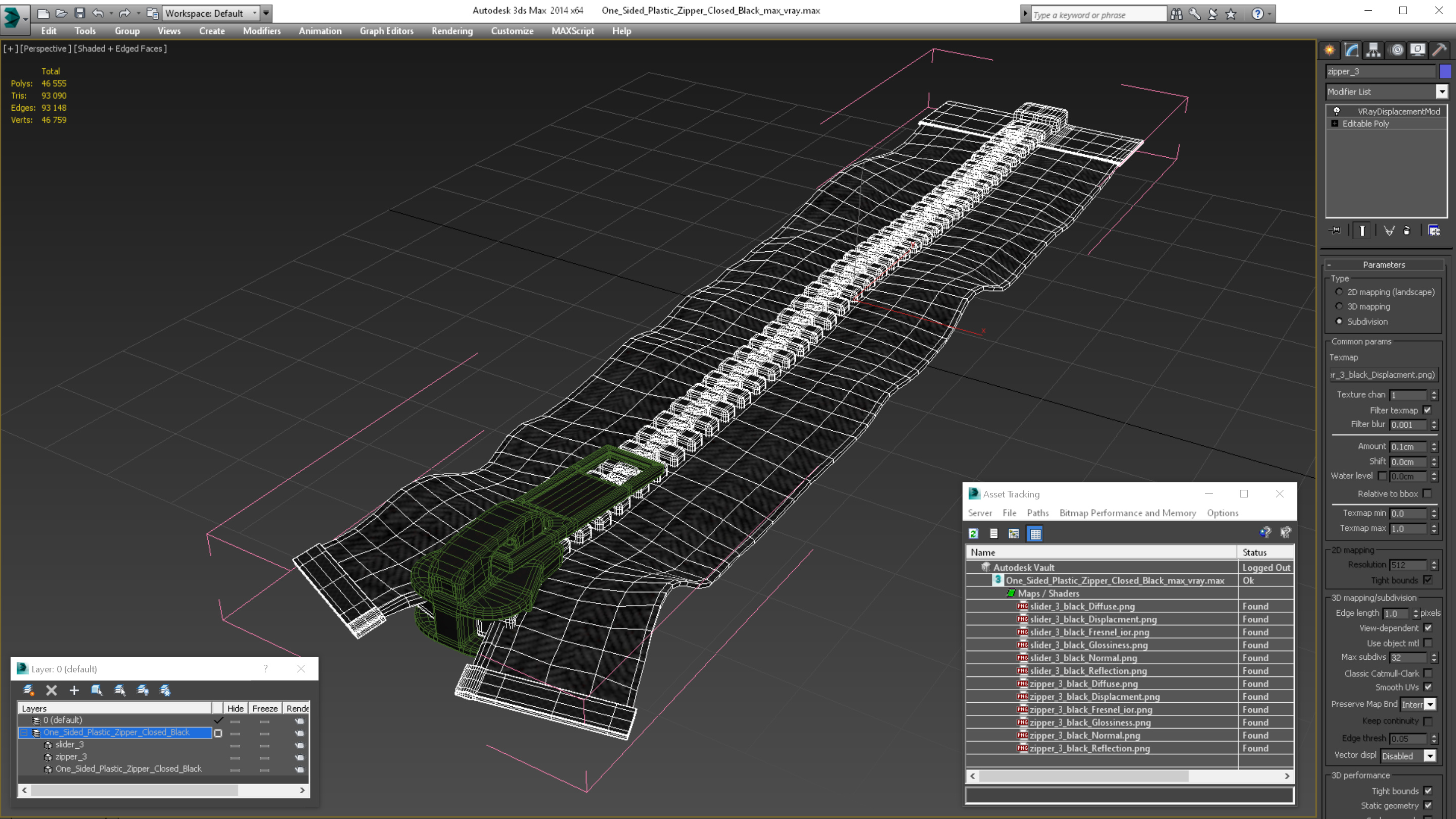Viewport: 1456px width, 819px height.
Task: Open the MAXScript menu
Action: tap(573, 31)
